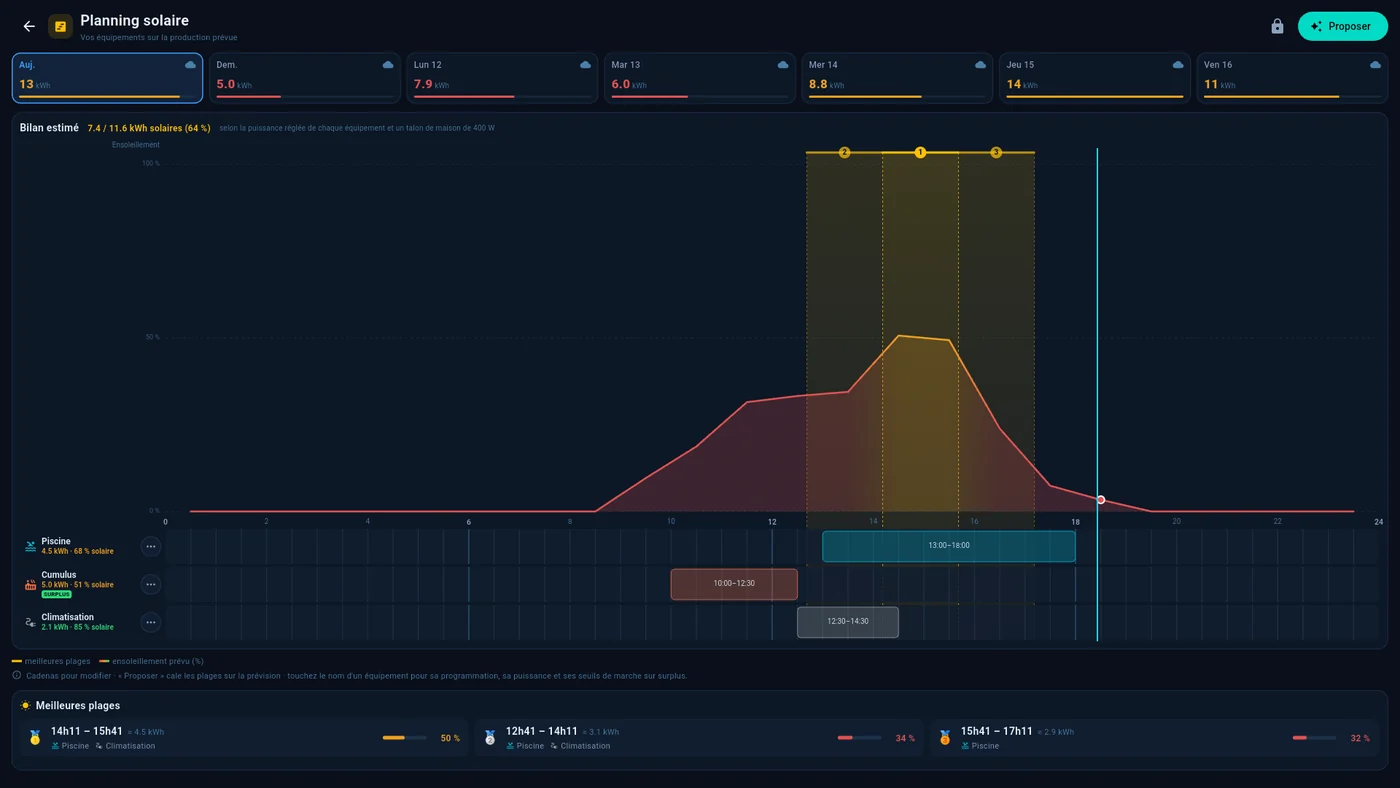
Task: Click the silver medal icon for 12h41 – 14h11
Action: point(490,738)
